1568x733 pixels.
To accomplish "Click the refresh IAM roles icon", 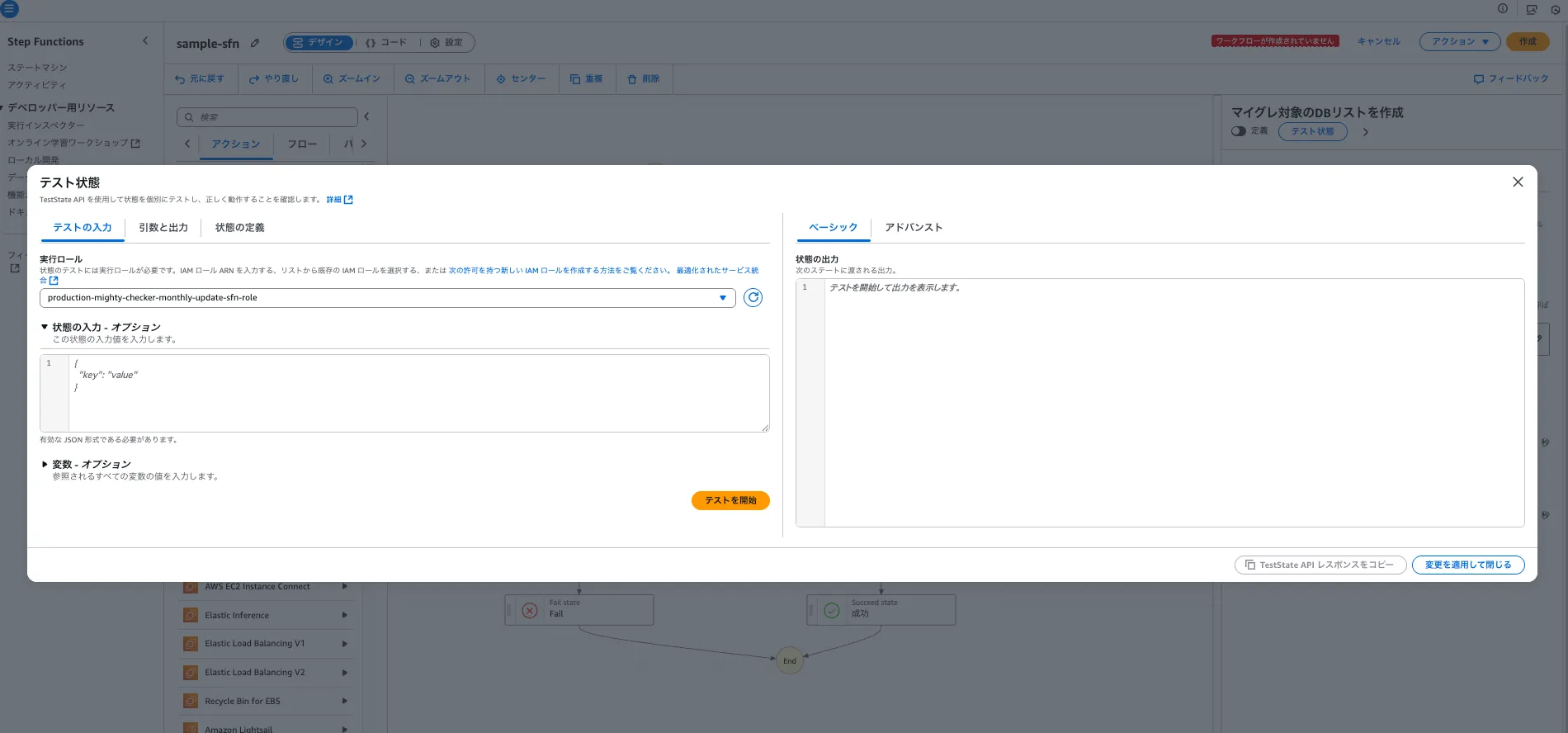I will 753,298.
